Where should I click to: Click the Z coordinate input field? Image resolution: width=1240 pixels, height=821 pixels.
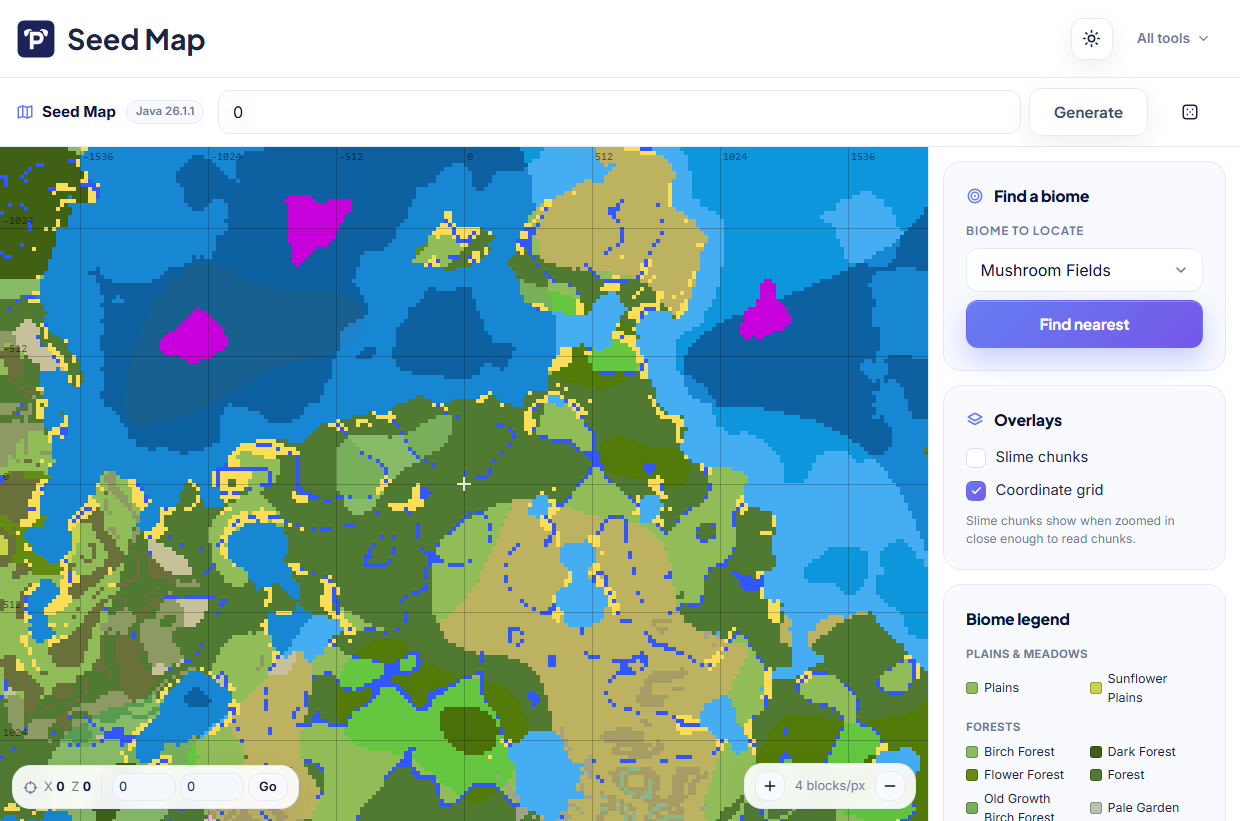[x=212, y=787]
